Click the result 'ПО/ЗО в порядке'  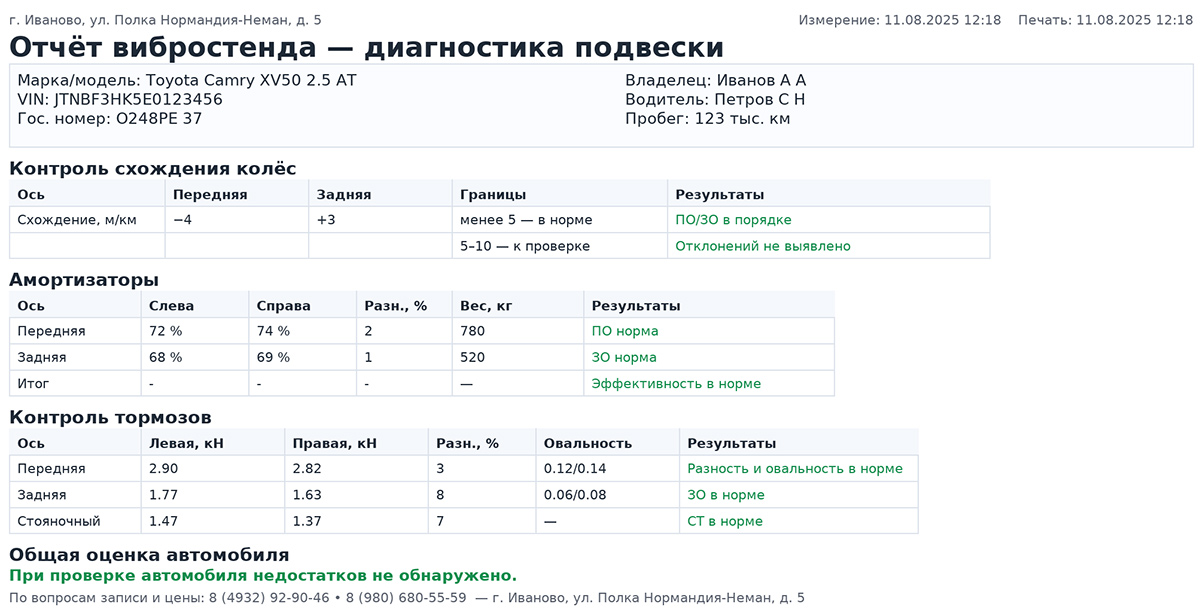(x=734, y=220)
